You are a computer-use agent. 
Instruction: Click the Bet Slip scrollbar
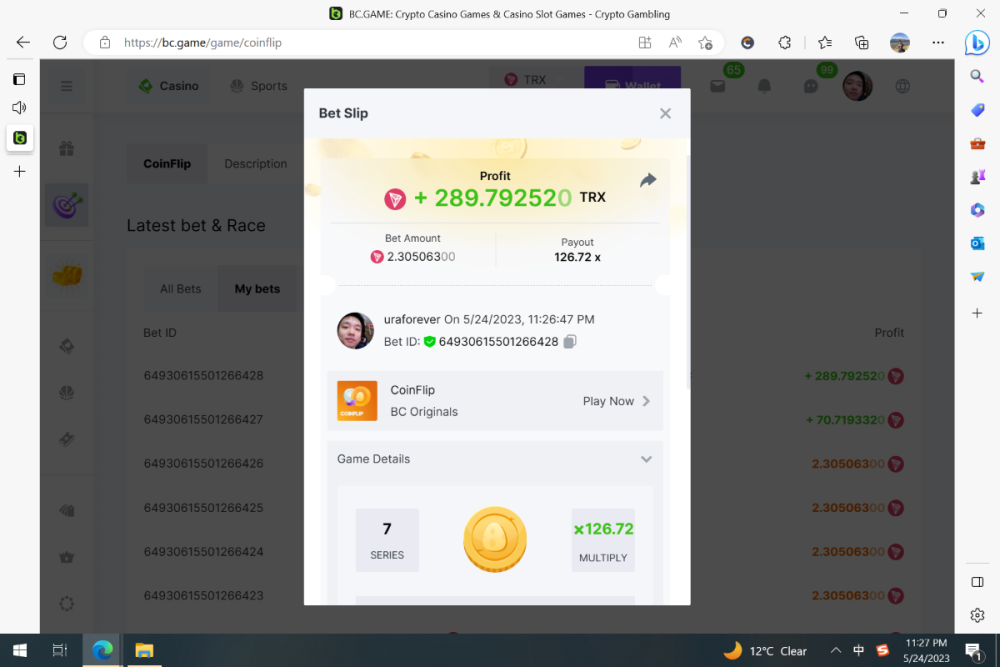(x=687, y=270)
